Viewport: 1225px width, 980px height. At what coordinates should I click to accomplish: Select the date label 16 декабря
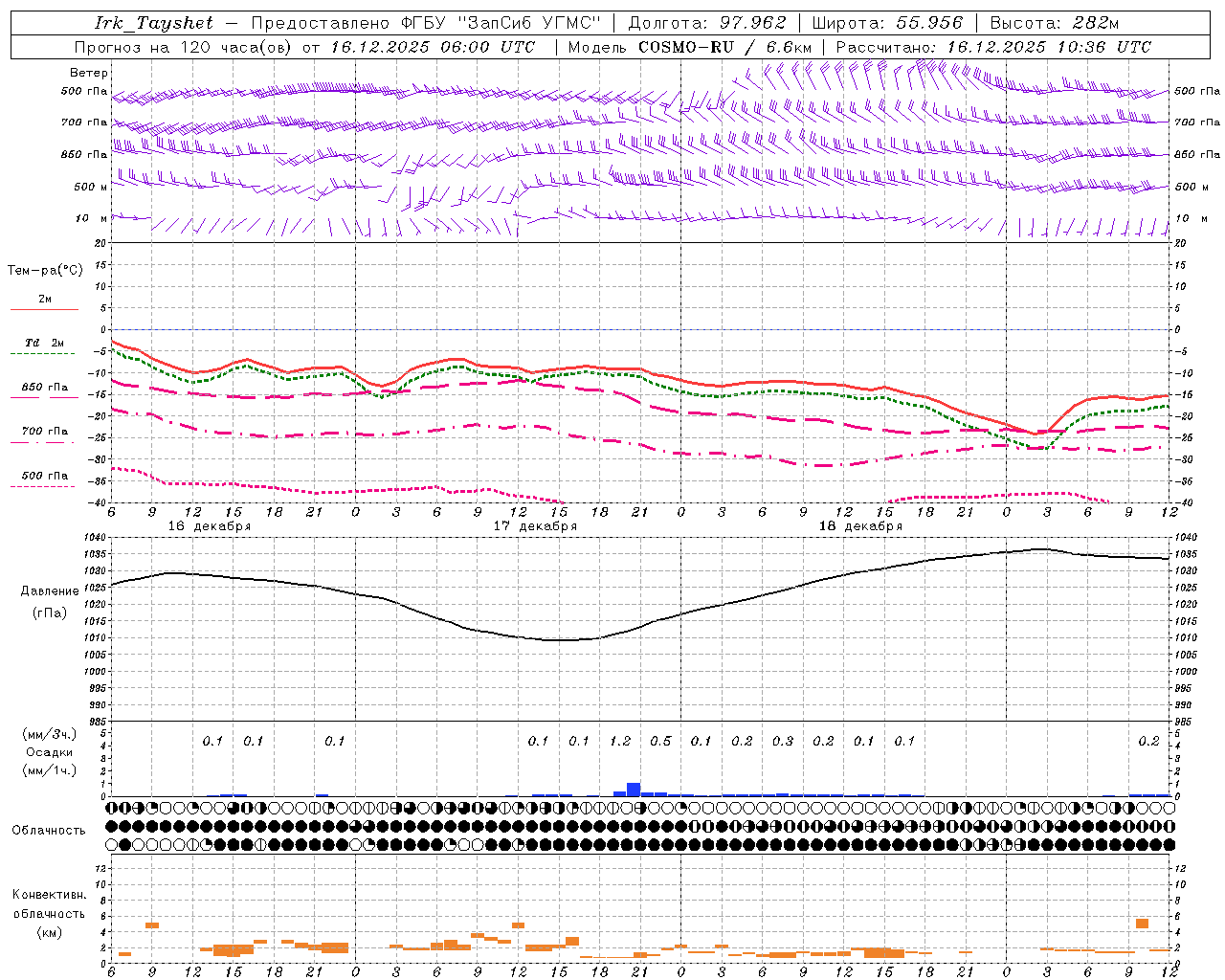pos(210,526)
